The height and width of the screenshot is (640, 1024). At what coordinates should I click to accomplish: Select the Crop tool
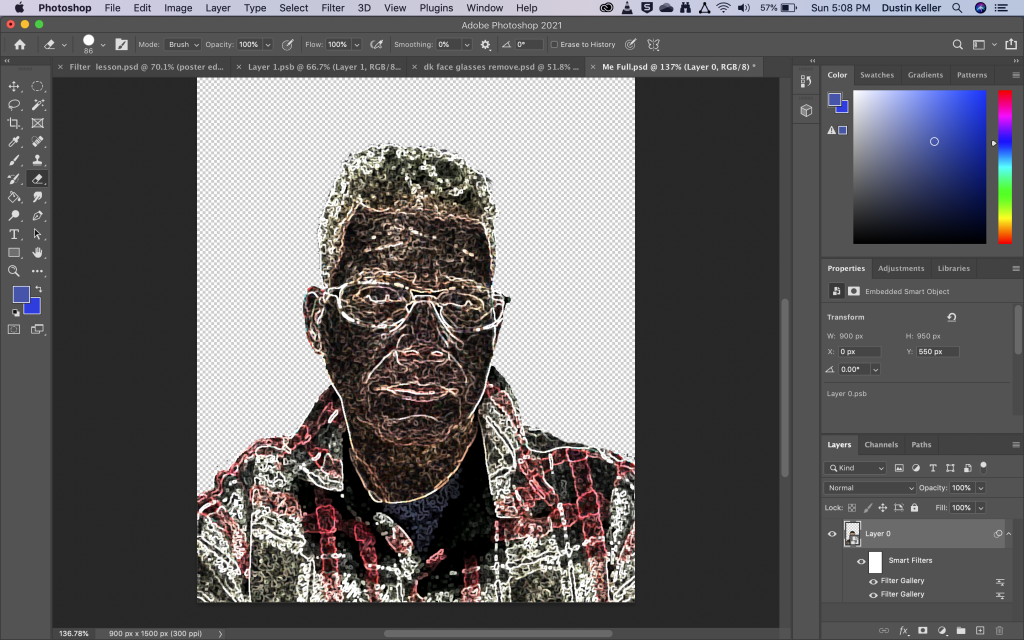click(14, 123)
